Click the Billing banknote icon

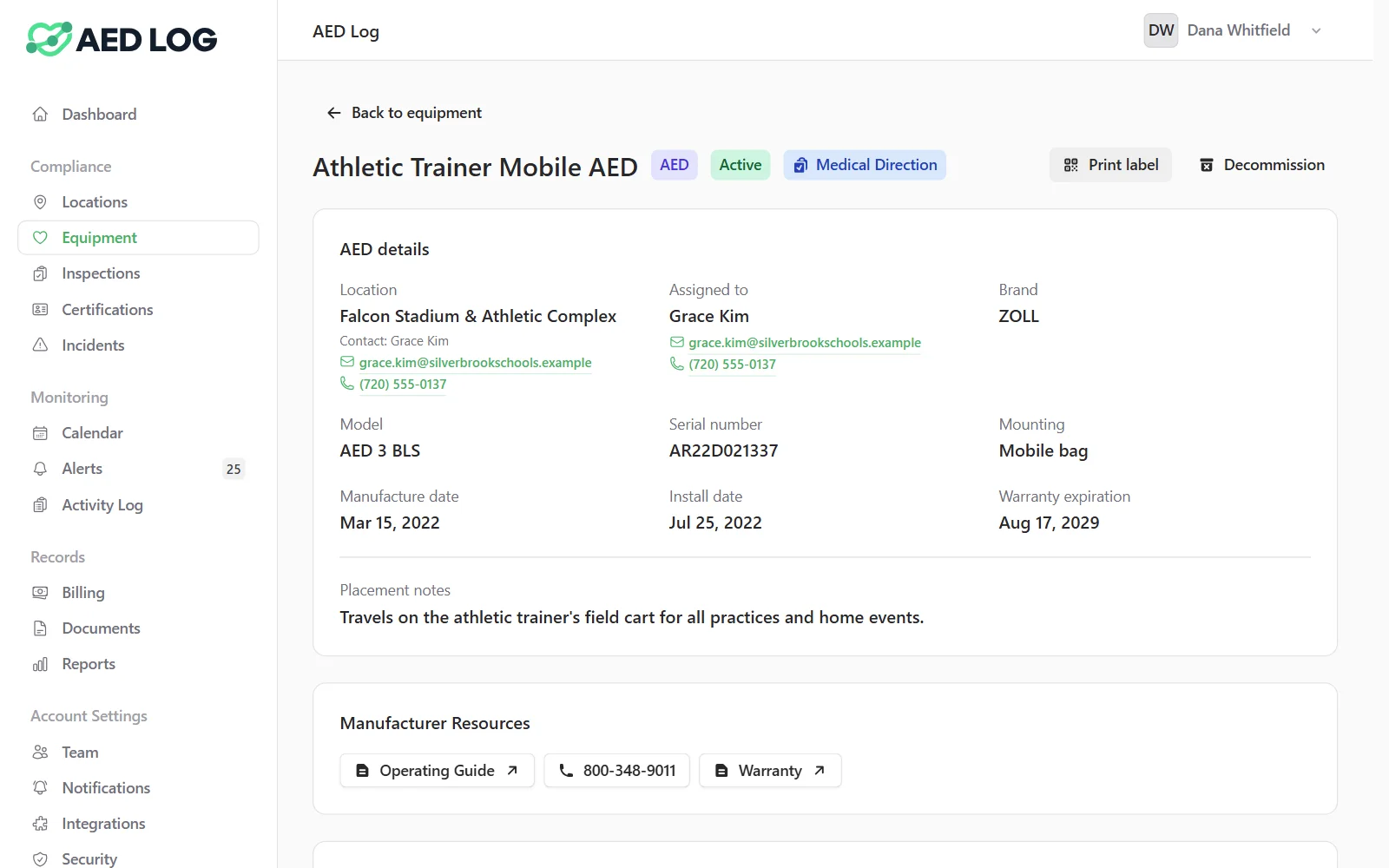[40, 593]
